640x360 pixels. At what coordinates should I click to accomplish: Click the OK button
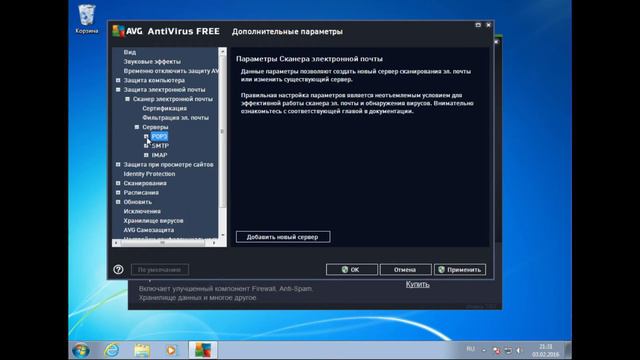click(352, 270)
